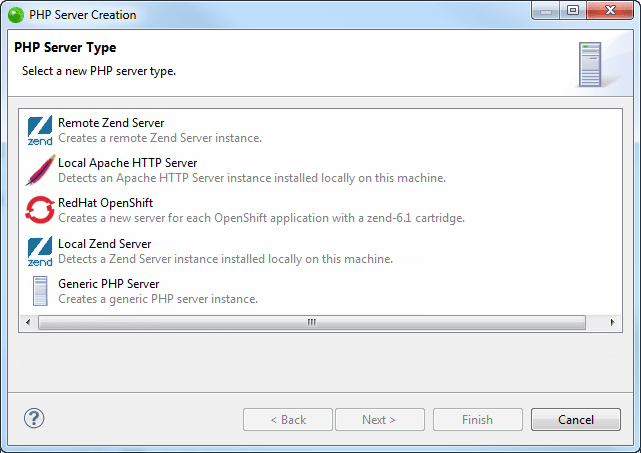Click the horizontal scrollbar right arrow
The height and width of the screenshot is (453, 641).
(x=612, y=322)
